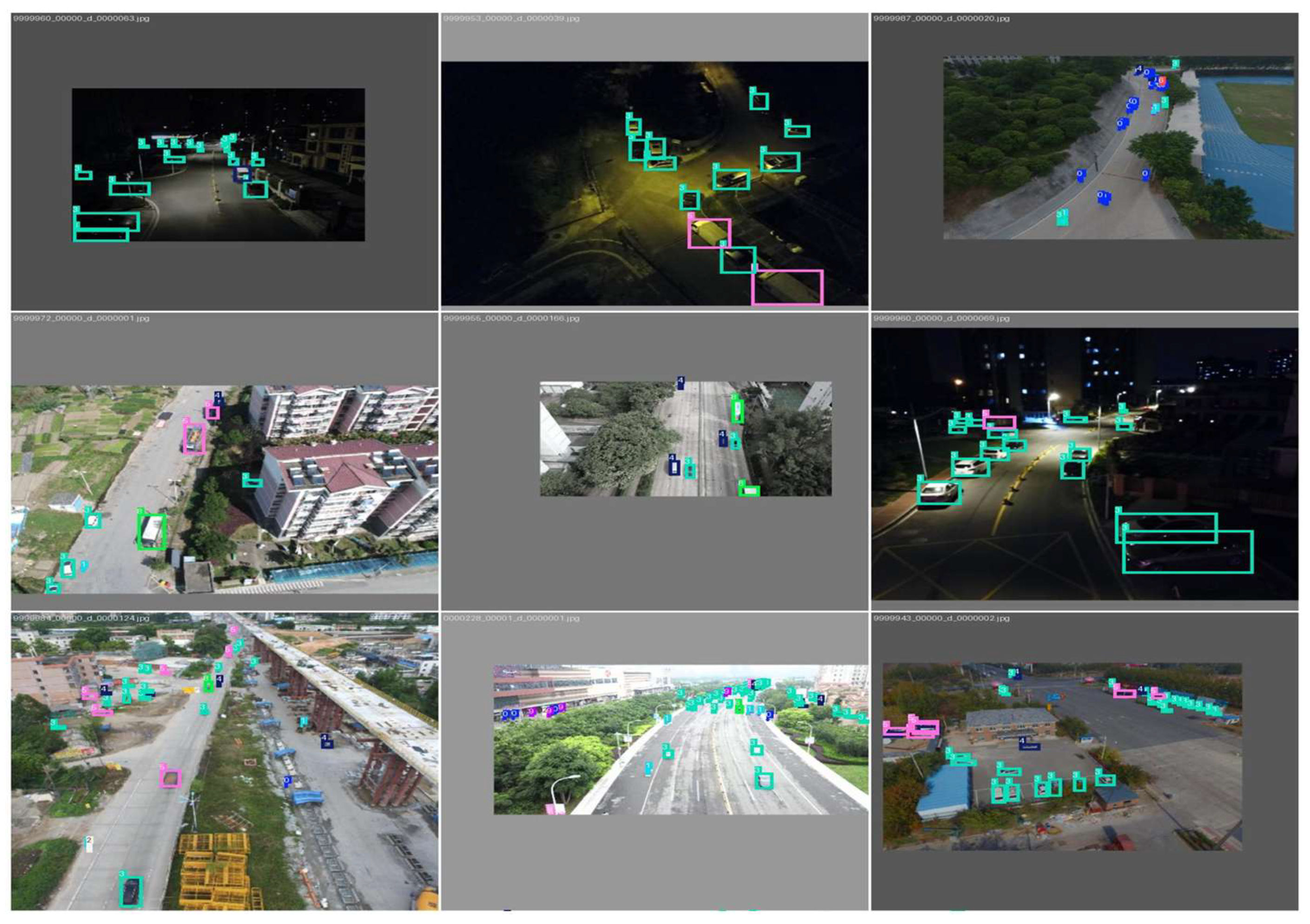Click the 9999955_00000_d_0000166.jpg filename text
1310x924 pixels.
point(511,318)
